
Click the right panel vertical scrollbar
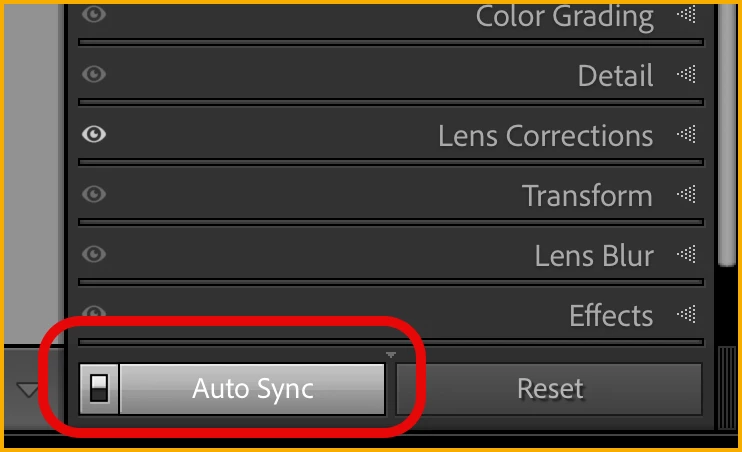(x=726, y=135)
